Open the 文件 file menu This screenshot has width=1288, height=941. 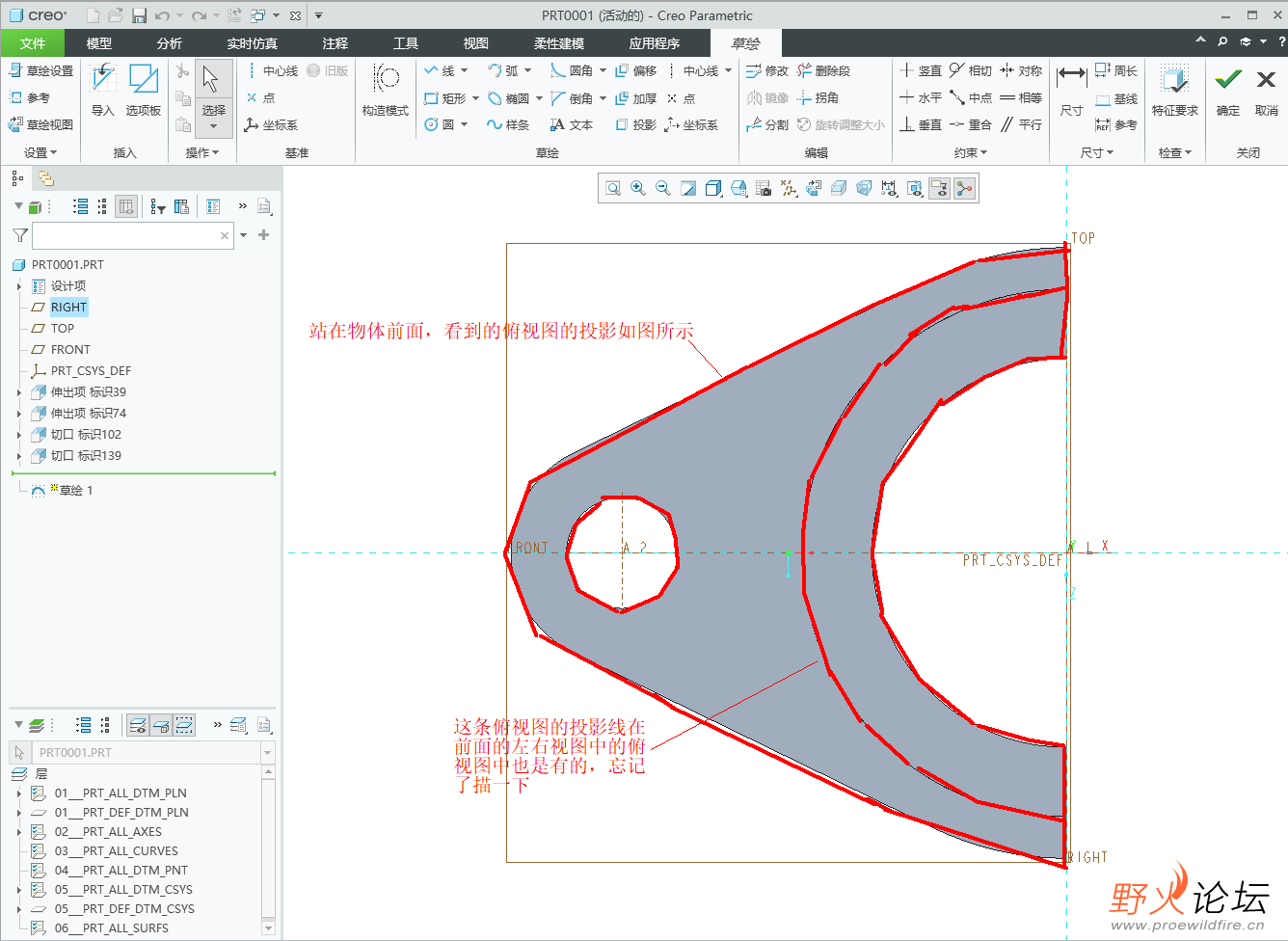(33, 43)
